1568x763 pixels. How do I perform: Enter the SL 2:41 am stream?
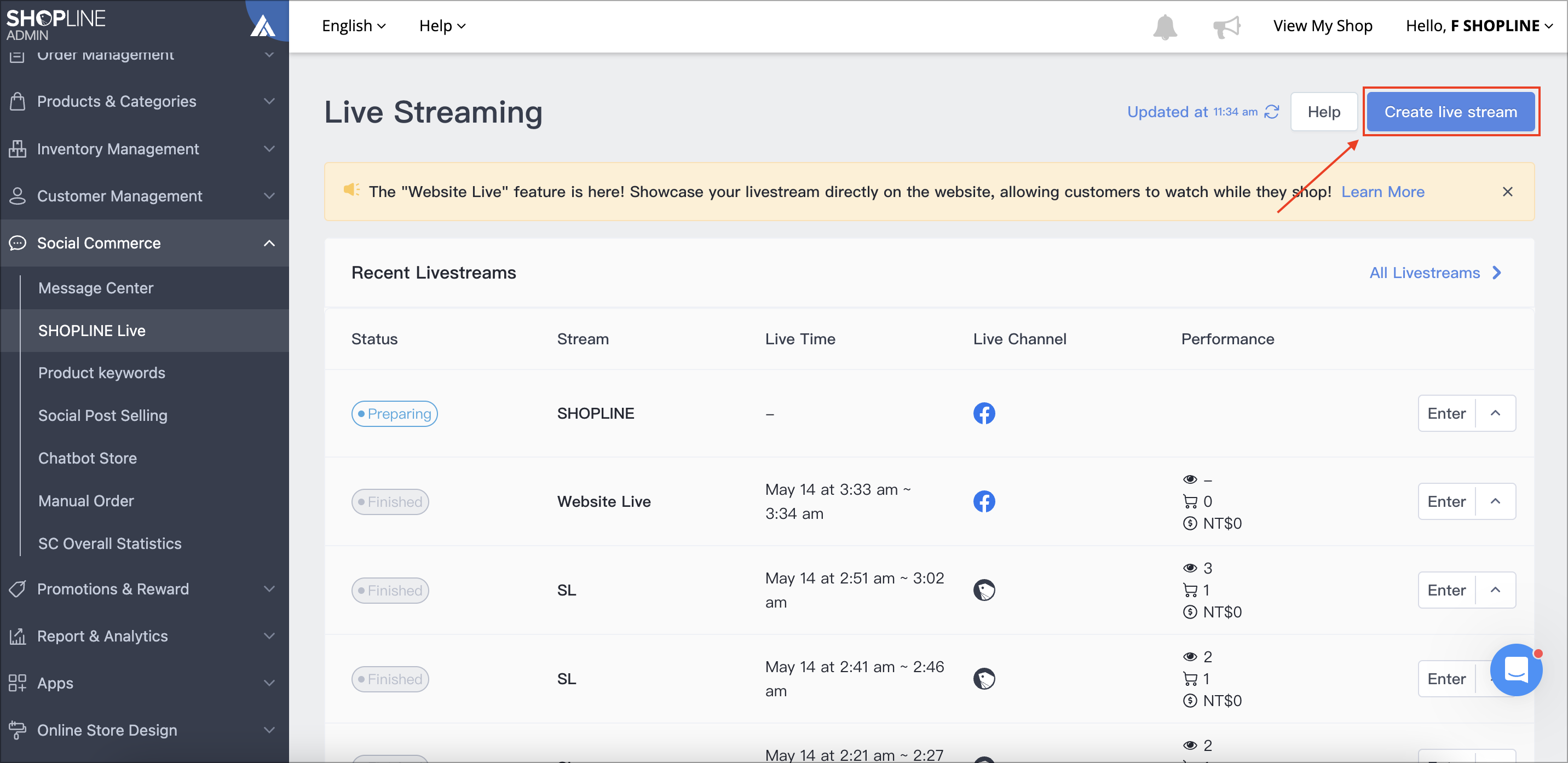point(1446,678)
